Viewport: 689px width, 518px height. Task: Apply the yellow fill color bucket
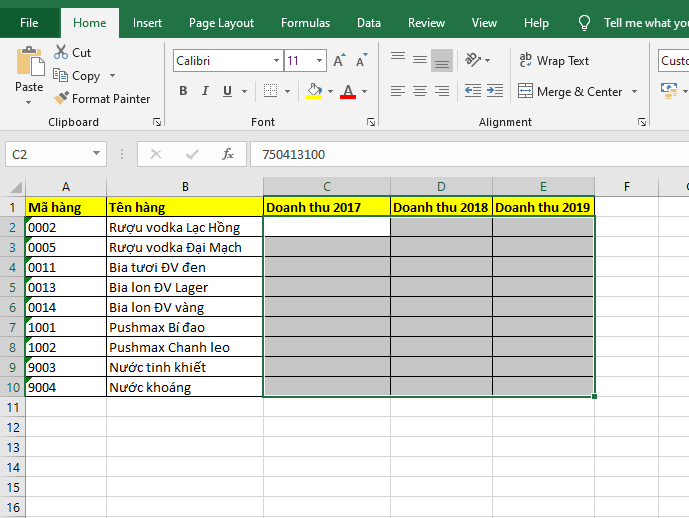tap(314, 91)
